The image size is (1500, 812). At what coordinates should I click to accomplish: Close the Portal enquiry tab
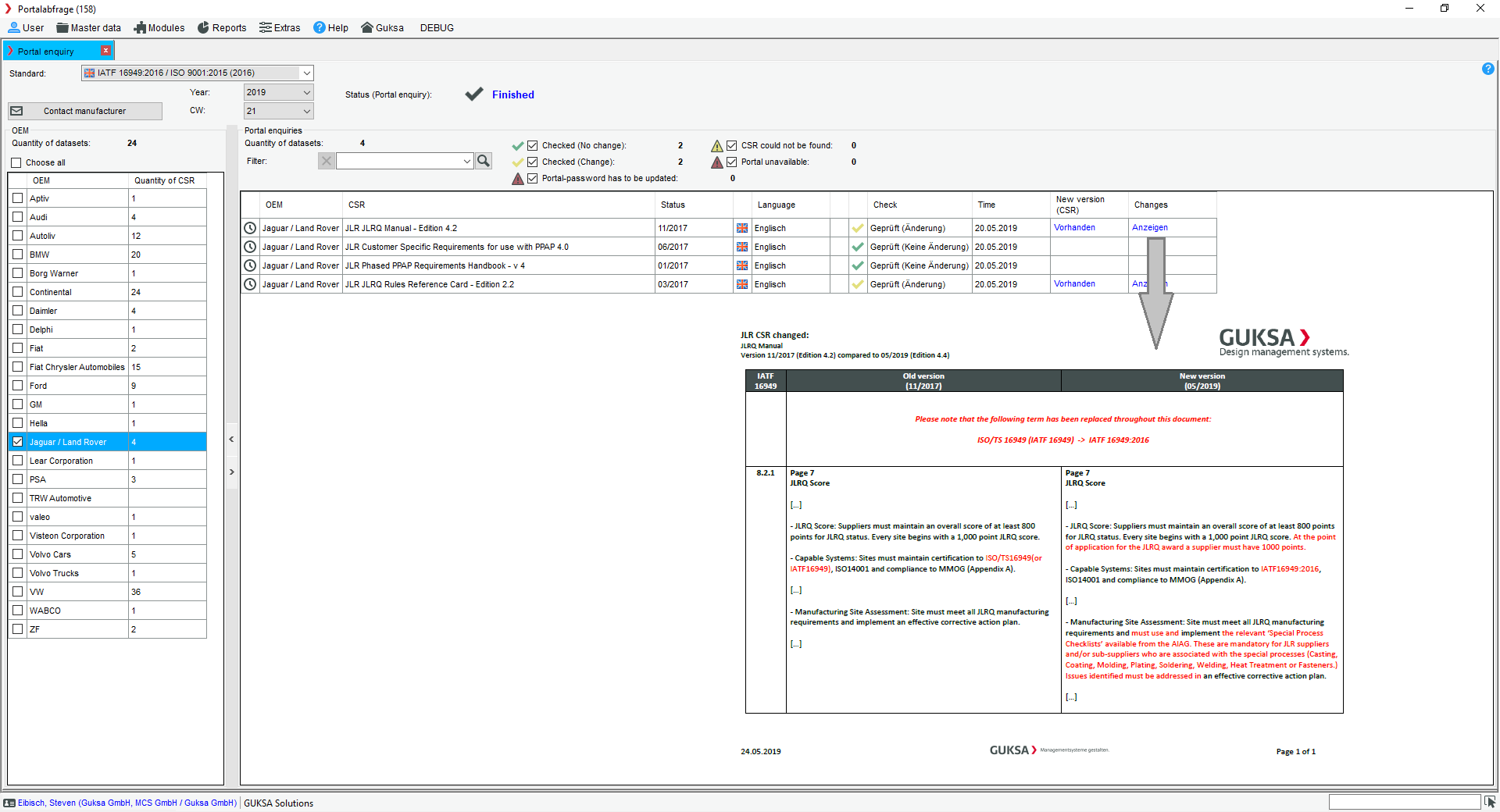[106, 51]
